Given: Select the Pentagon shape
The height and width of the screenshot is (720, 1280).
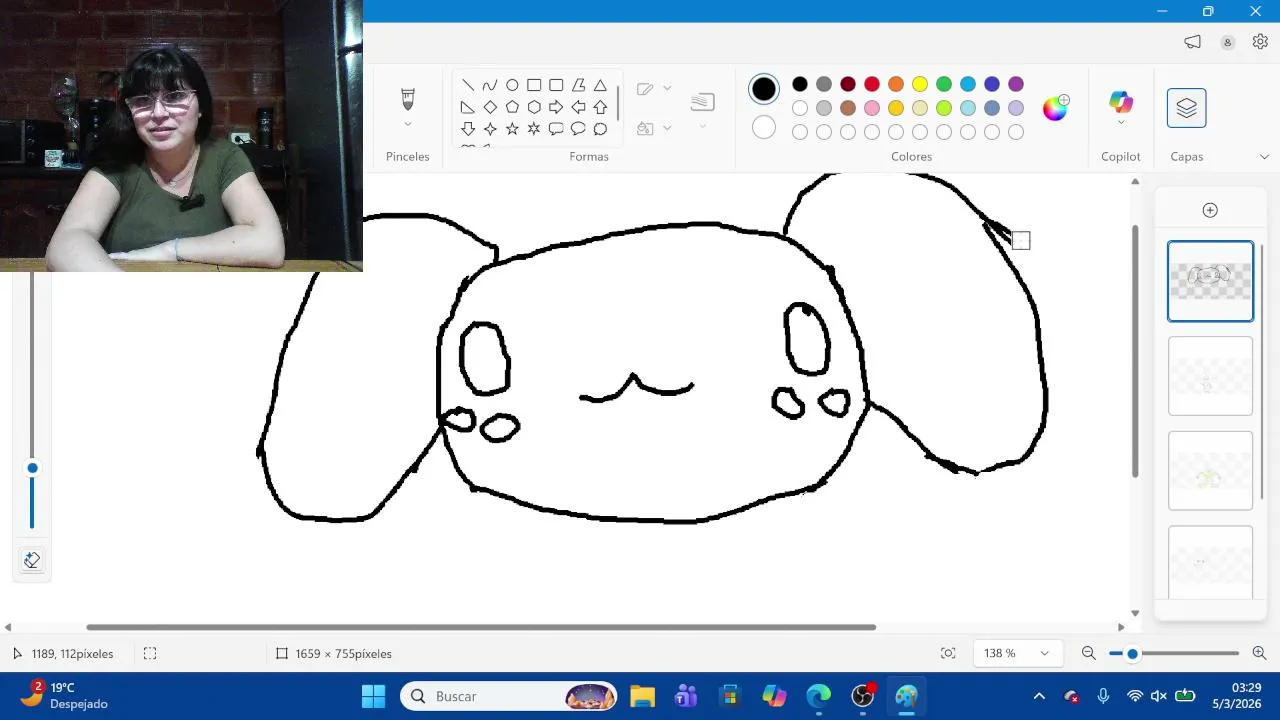Looking at the screenshot, I should [x=512, y=107].
